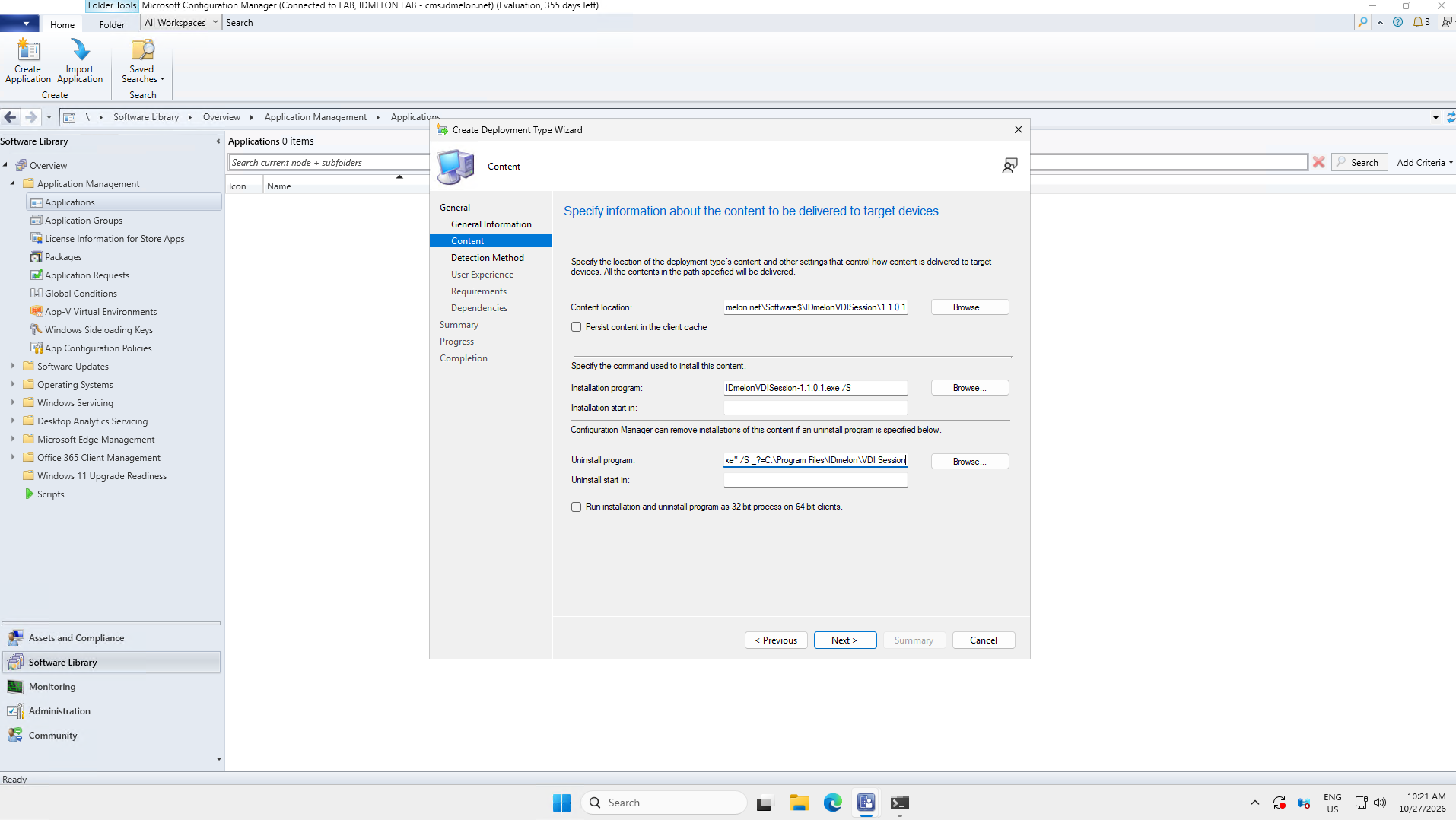This screenshot has height=820, width=1456.
Task: Switch to the Folder ribbon tab
Action: (x=112, y=24)
